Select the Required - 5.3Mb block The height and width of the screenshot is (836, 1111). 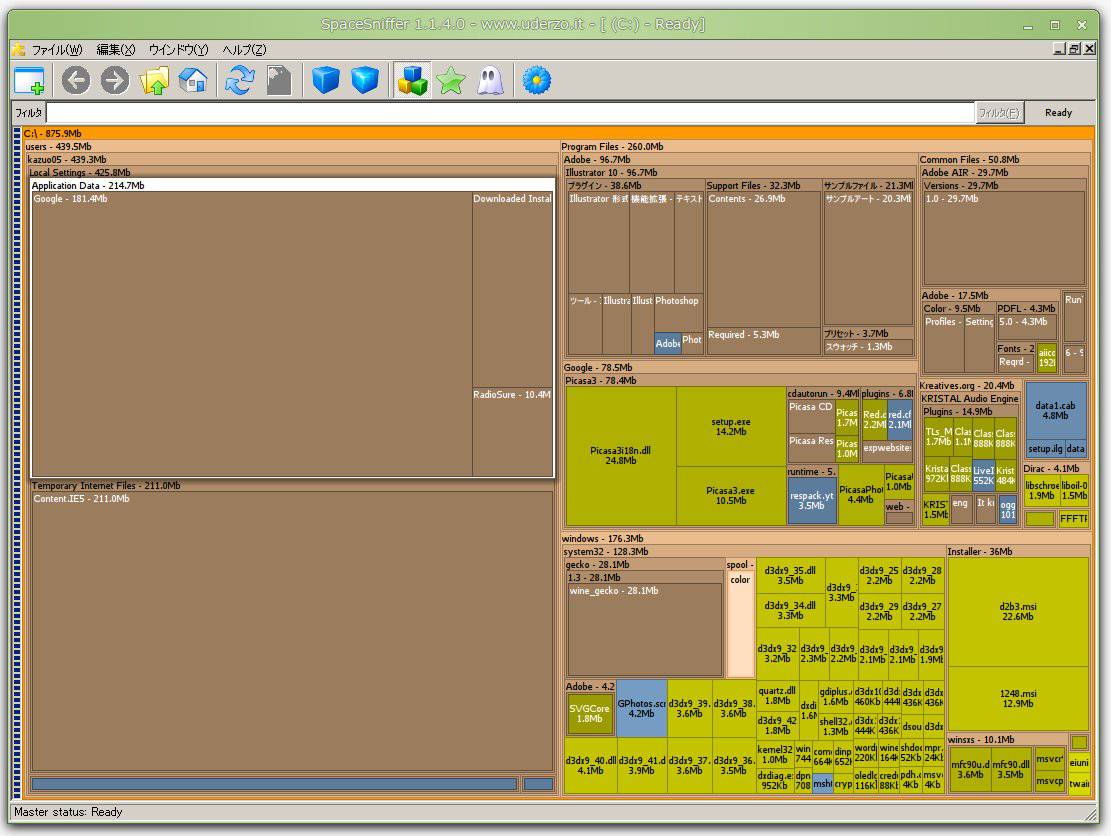click(763, 341)
